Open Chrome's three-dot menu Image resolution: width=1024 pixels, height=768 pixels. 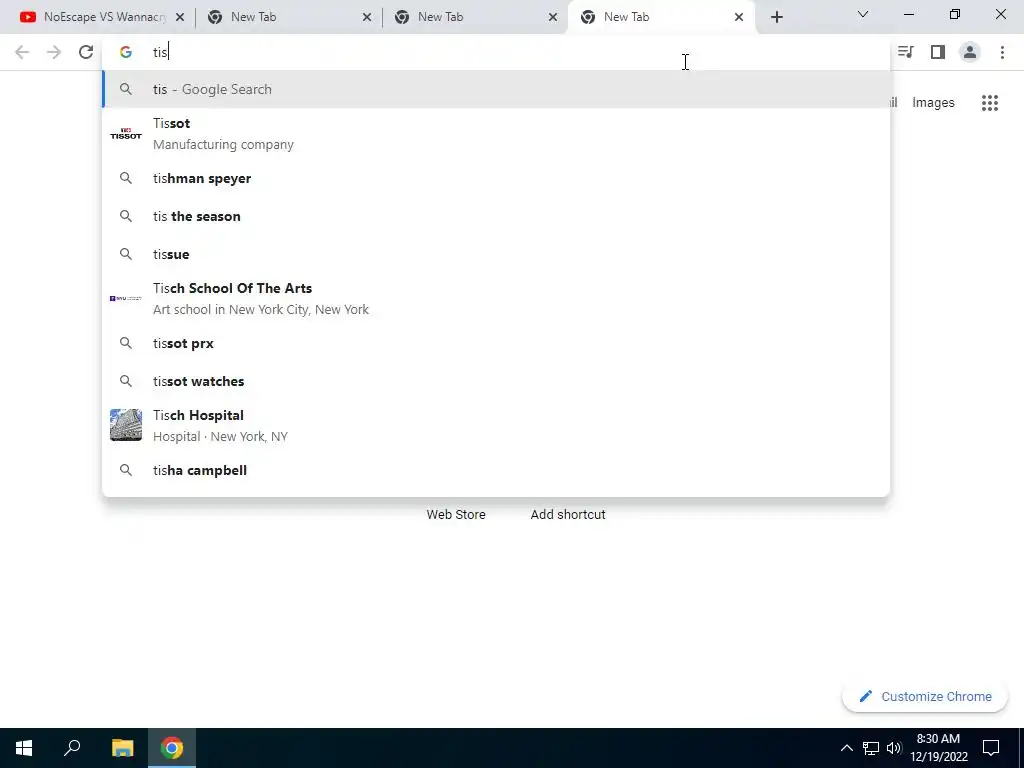point(1002,52)
